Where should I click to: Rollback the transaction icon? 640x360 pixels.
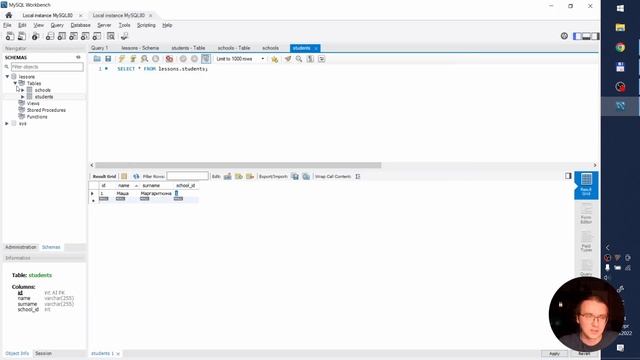pos(194,59)
